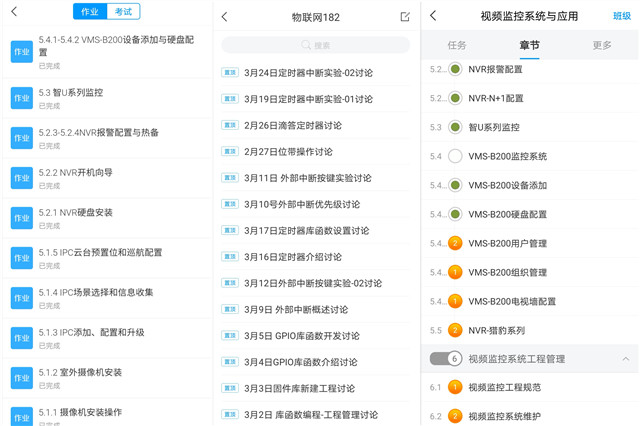Image resolution: width=640 pixels, height=426 pixels.
Task: Switch to the 考试 tab
Action: click(123, 12)
